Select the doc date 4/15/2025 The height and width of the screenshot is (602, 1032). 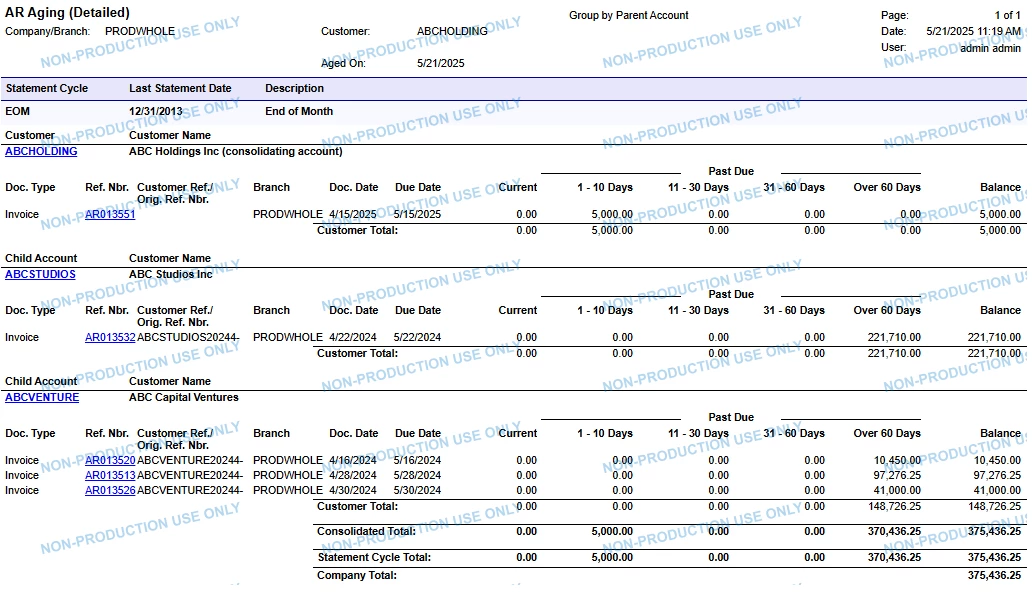pos(353,214)
